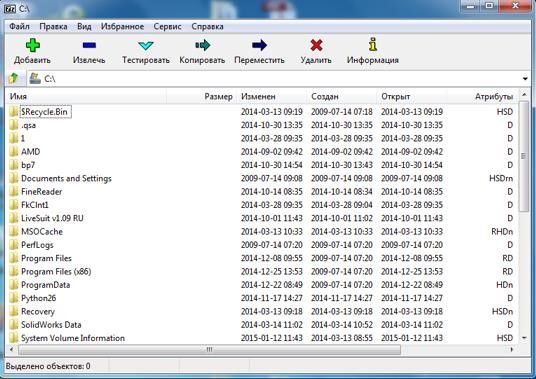Screen dimensions: 536x379
Task: Select the System Volume Information folder name
Action: 73,338
